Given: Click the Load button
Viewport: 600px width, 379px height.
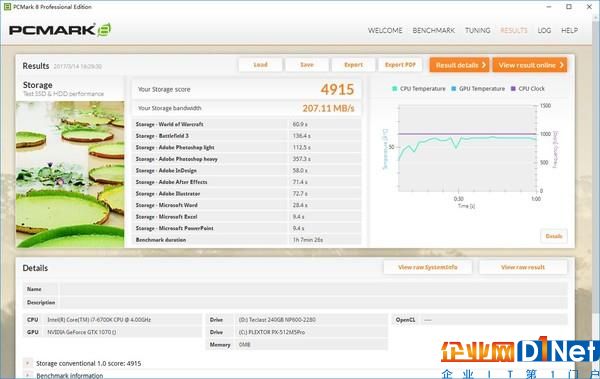Looking at the screenshot, I should click(260, 65).
